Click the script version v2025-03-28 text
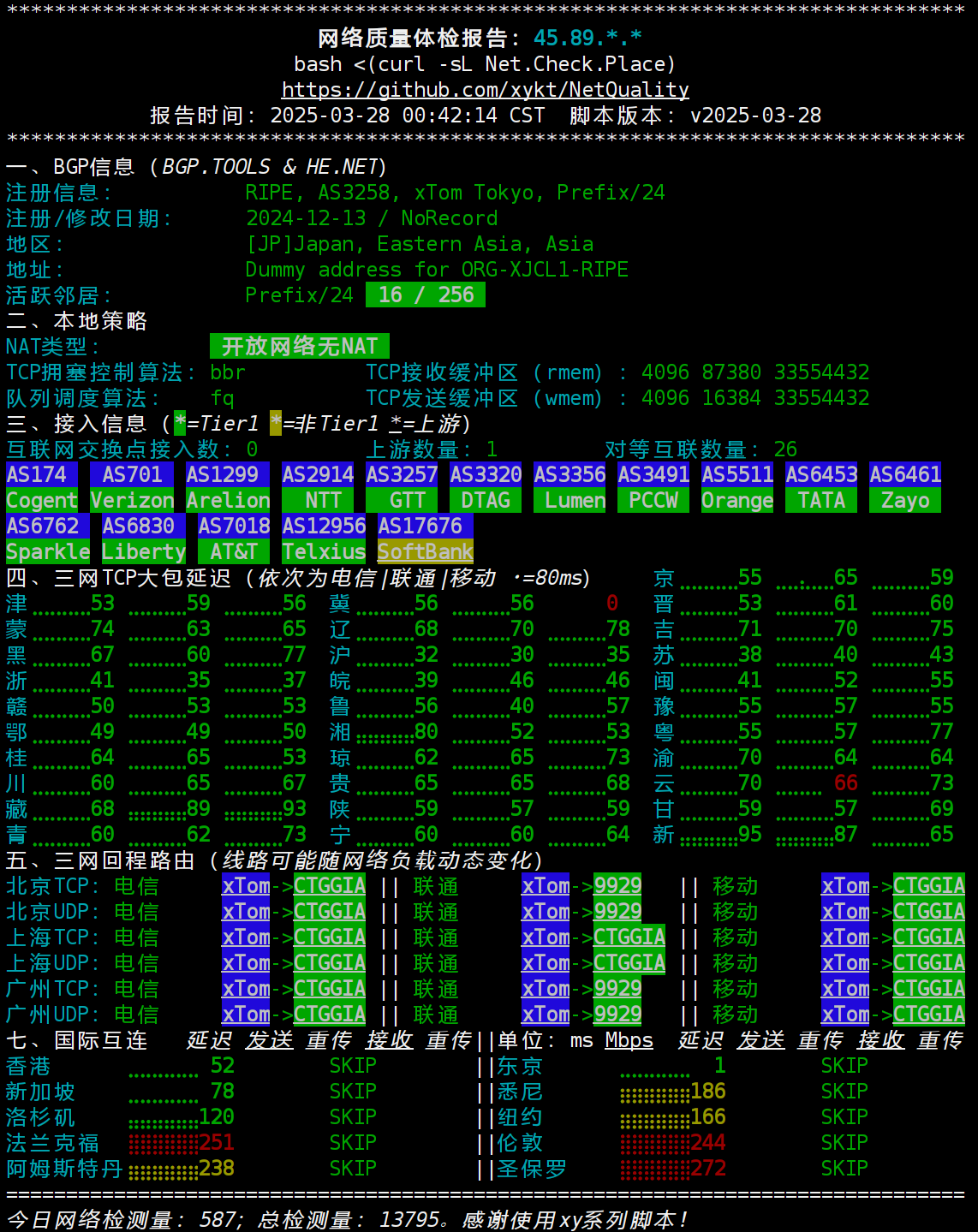The width and height of the screenshot is (978, 1232). [x=755, y=116]
